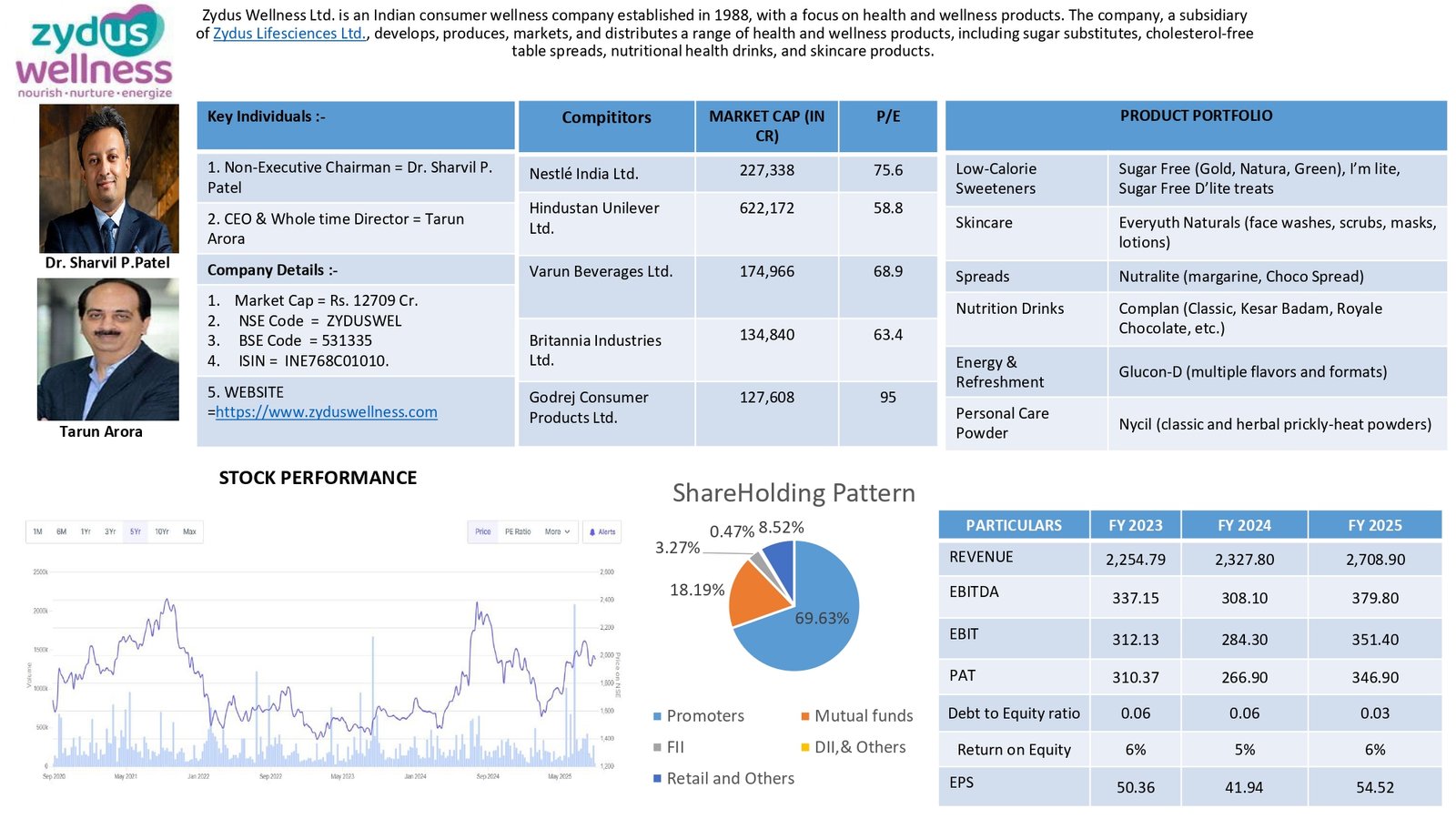Click the Zydus Wellness logo
Screen dimensions: 1456x819
click(94, 52)
